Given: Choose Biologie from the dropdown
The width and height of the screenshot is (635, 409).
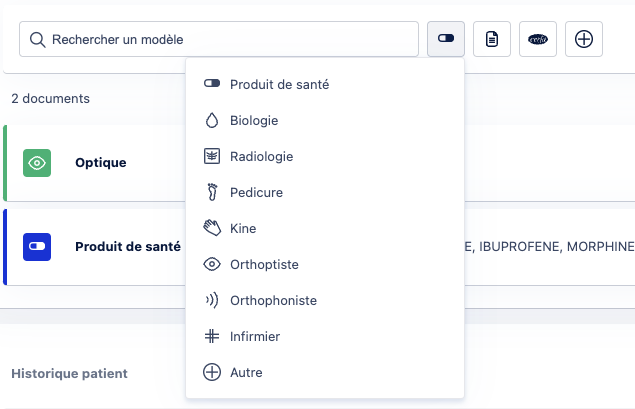Looking at the screenshot, I should (325, 120).
